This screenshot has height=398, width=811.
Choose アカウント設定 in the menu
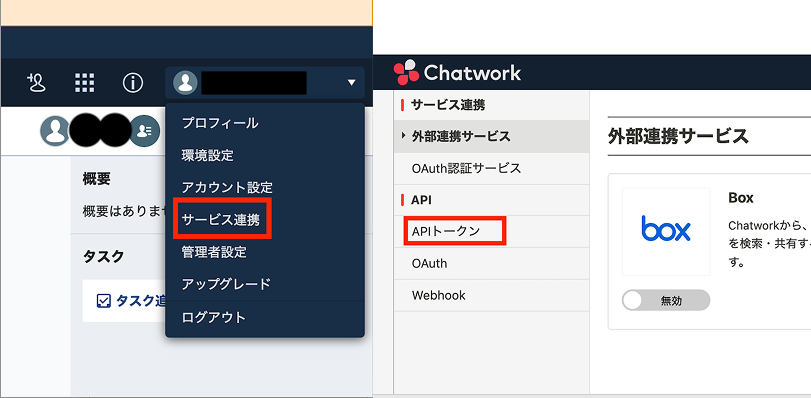click(x=227, y=187)
